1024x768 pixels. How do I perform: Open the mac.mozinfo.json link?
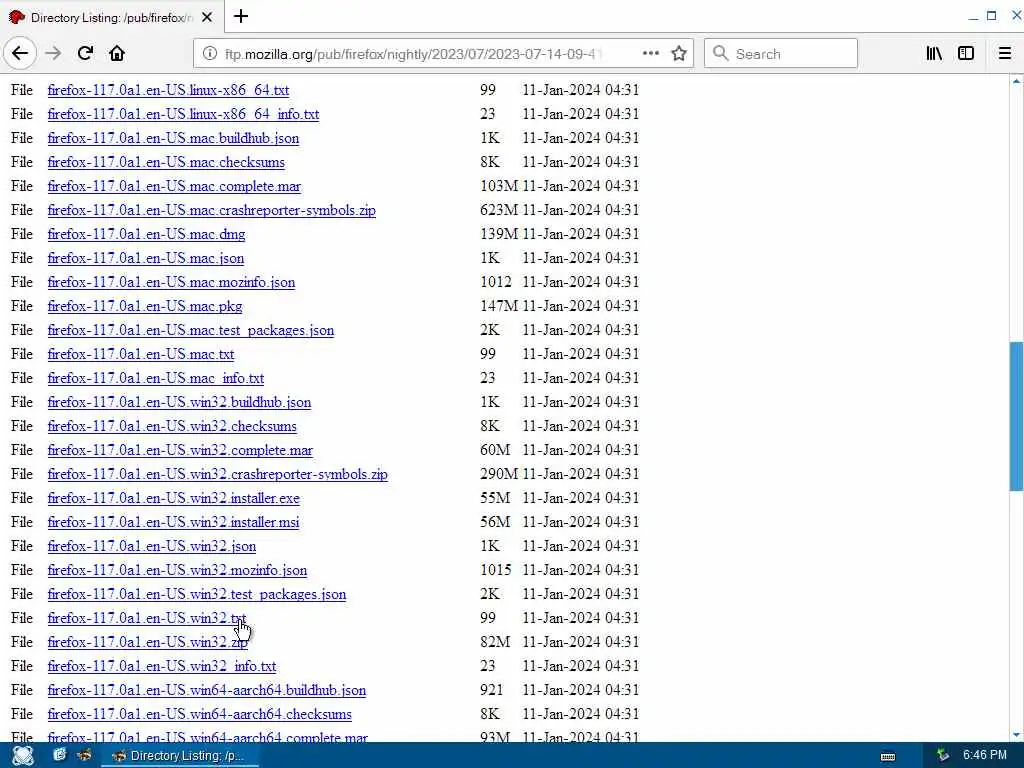tap(171, 282)
